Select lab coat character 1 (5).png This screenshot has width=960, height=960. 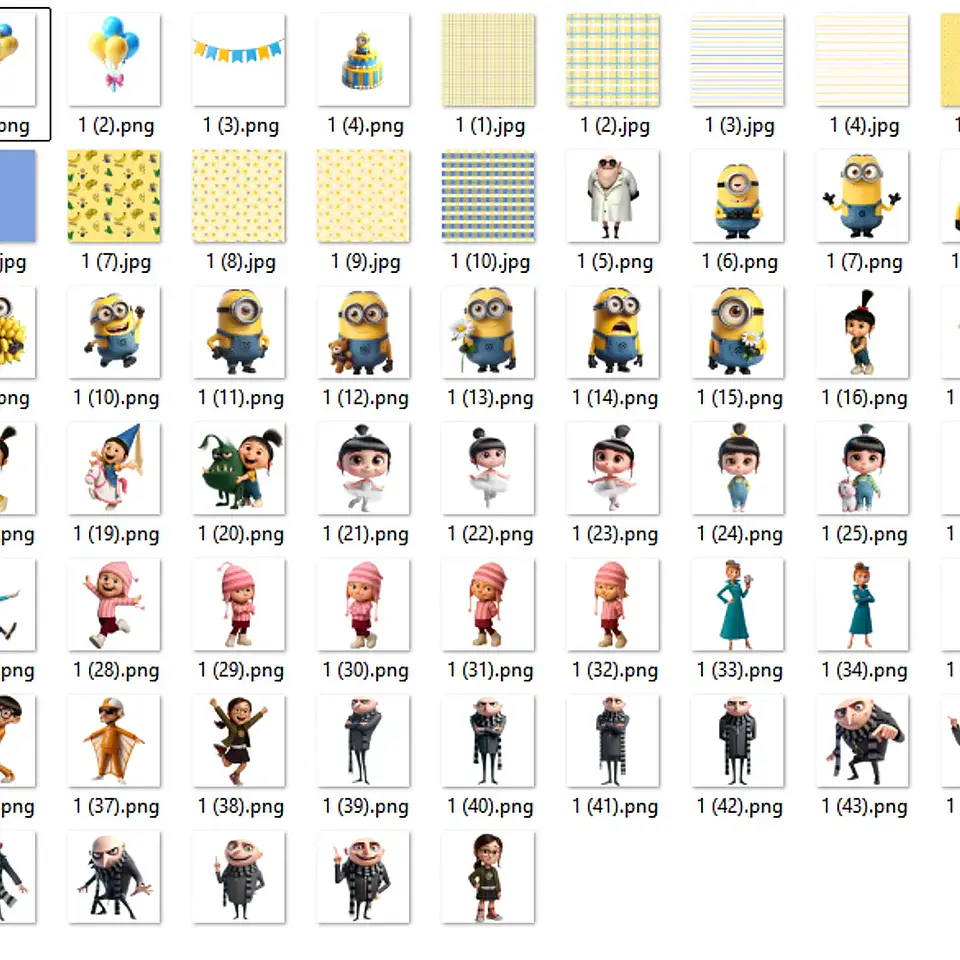coord(612,196)
